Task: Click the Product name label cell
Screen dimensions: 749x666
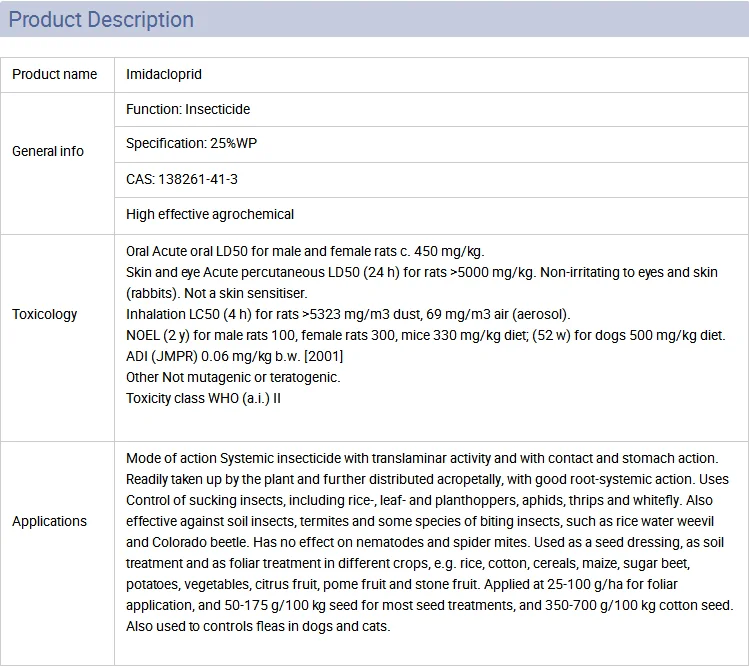Action: point(55,74)
